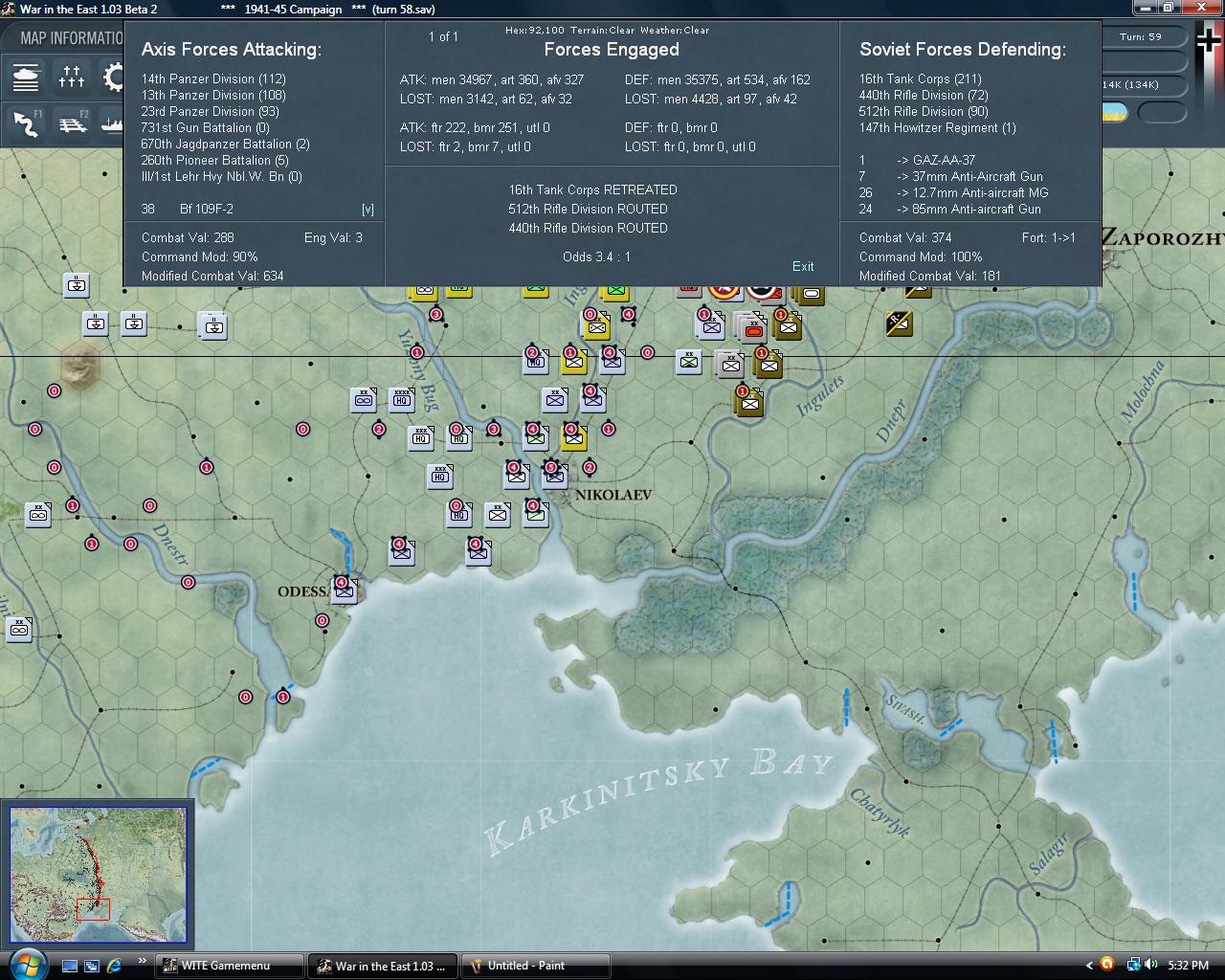Click the Turn: 59 display

1141,36
